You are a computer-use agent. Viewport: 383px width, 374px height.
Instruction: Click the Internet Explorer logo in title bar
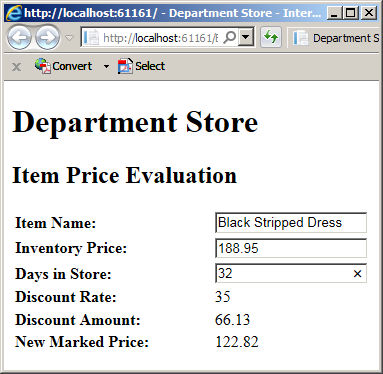(14, 13)
